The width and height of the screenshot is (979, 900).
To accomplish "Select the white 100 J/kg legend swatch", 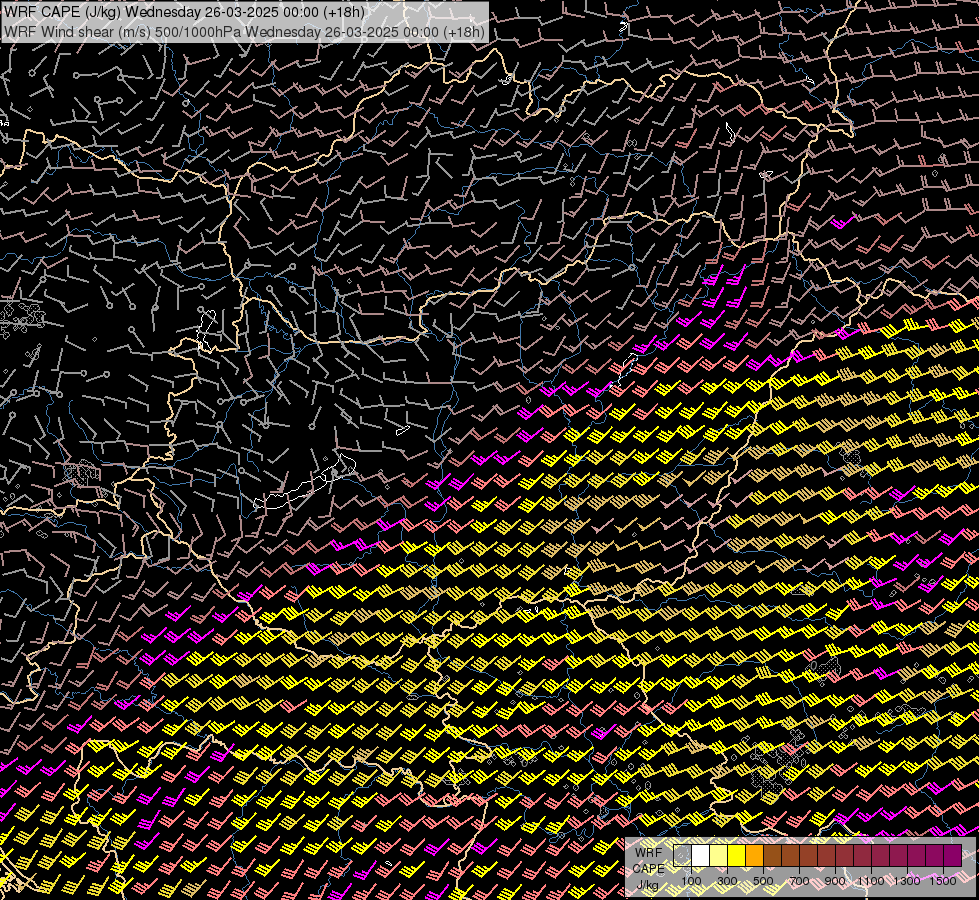I will [x=701, y=856].
